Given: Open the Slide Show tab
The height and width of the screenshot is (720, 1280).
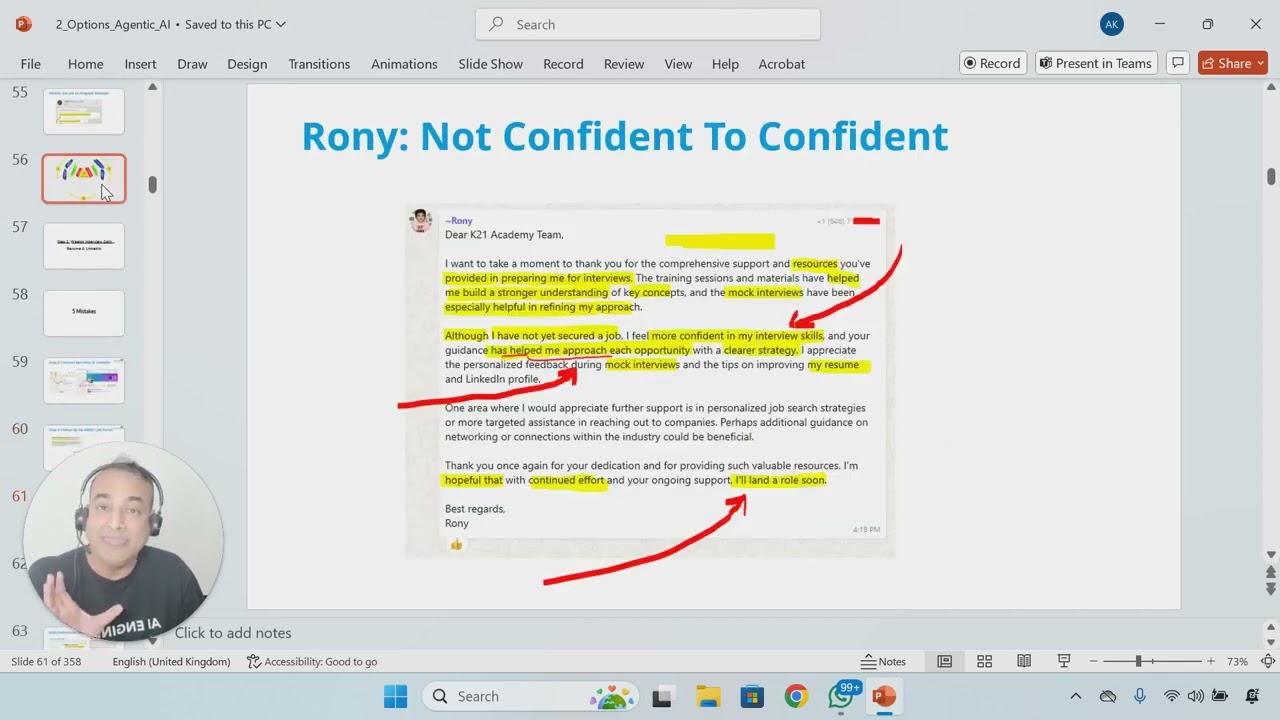Looking at the screenshot, I should (x=490, y=64).
